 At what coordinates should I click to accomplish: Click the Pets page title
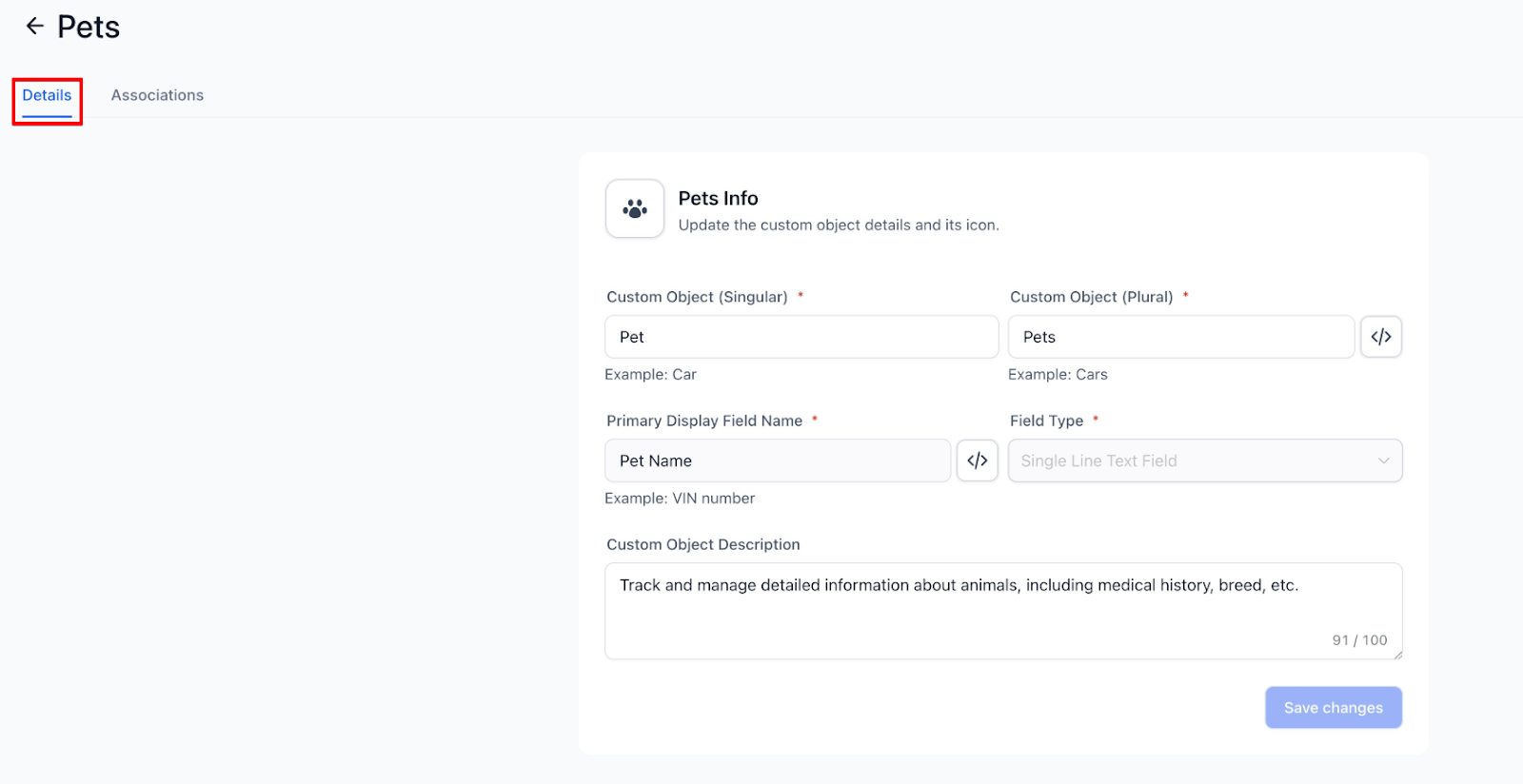[89, 27]
